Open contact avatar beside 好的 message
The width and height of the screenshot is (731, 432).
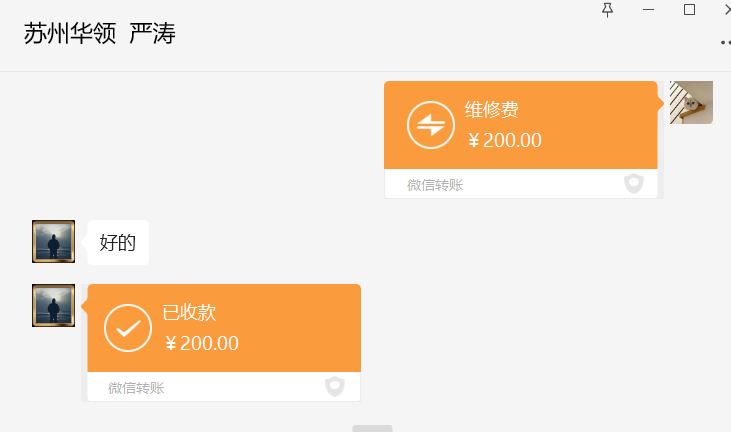[x=53, y=241]
